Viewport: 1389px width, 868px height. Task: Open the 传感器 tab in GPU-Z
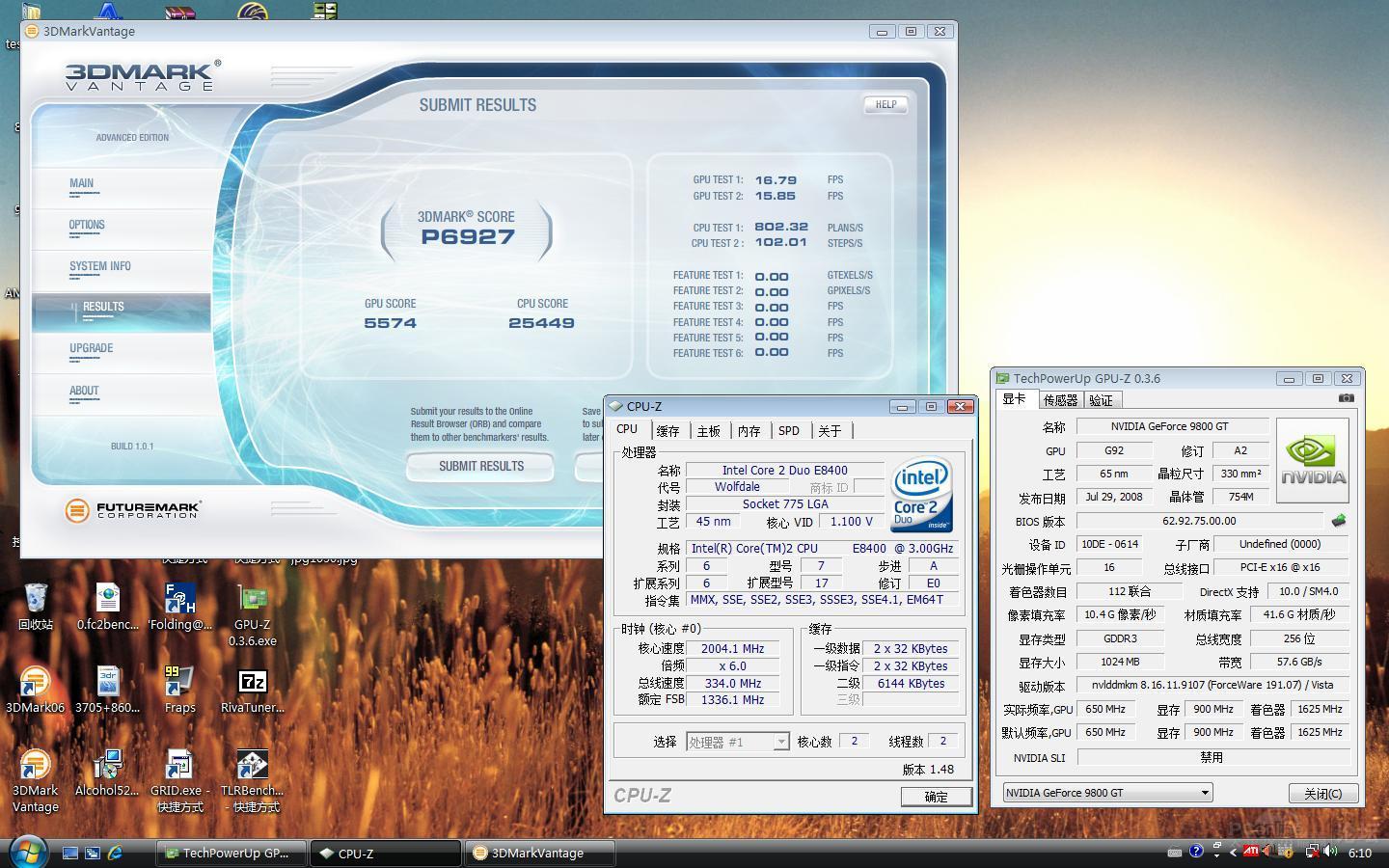(x=1060, y=400)
